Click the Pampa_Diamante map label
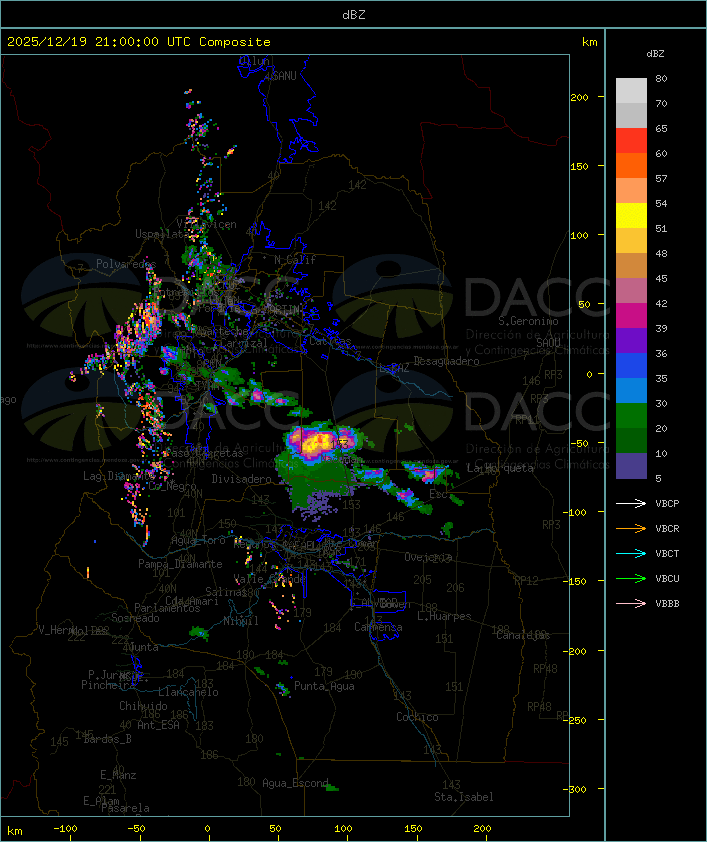707x842 pixels. coord(180,564)
